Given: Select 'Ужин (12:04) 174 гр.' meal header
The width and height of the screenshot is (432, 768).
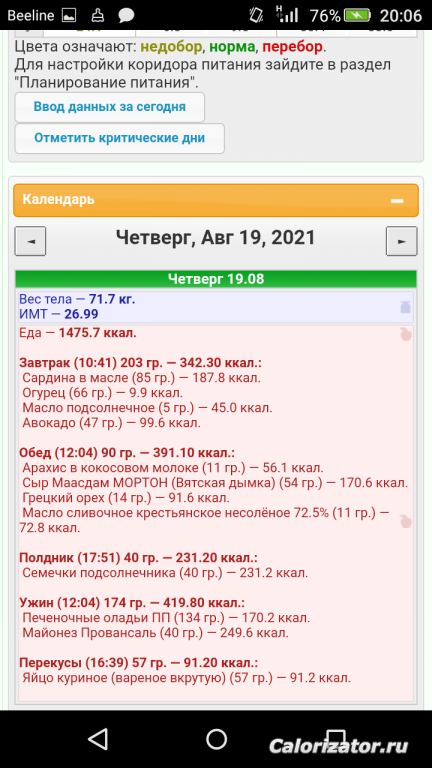Looking at the screenshot, I should 132,602.
